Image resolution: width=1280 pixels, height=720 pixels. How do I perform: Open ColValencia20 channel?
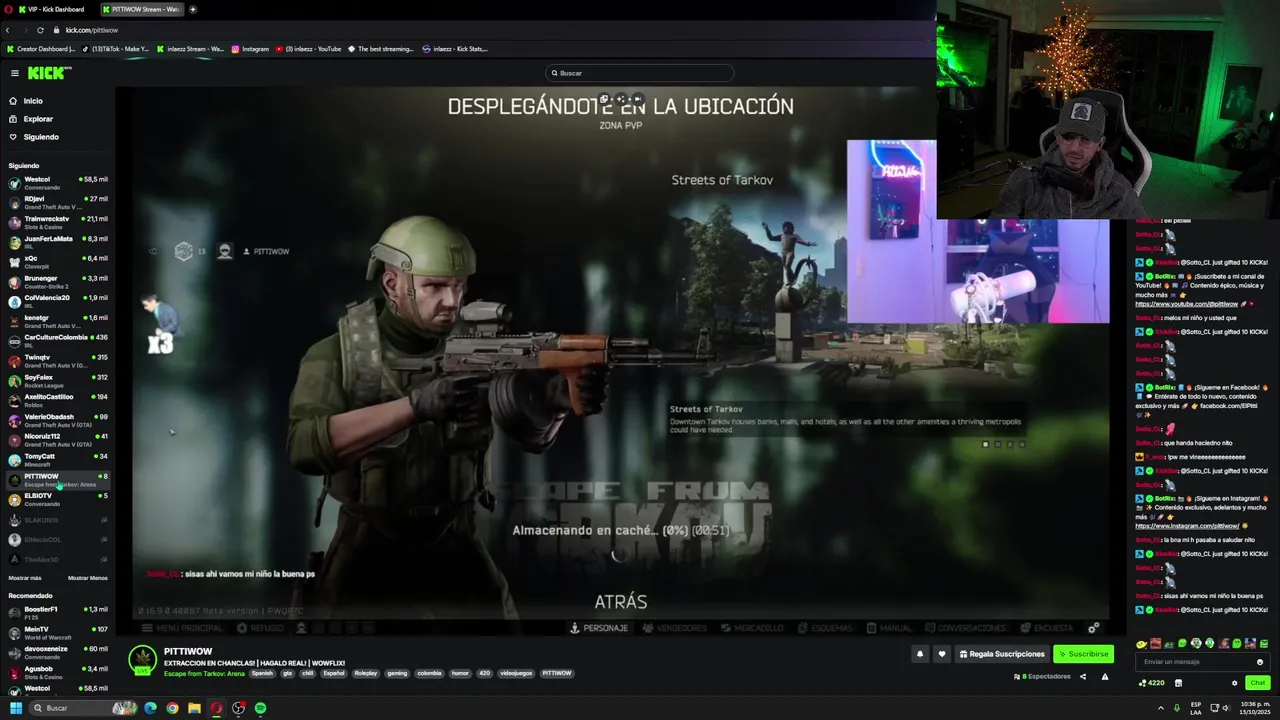click(x=58, y=301)
